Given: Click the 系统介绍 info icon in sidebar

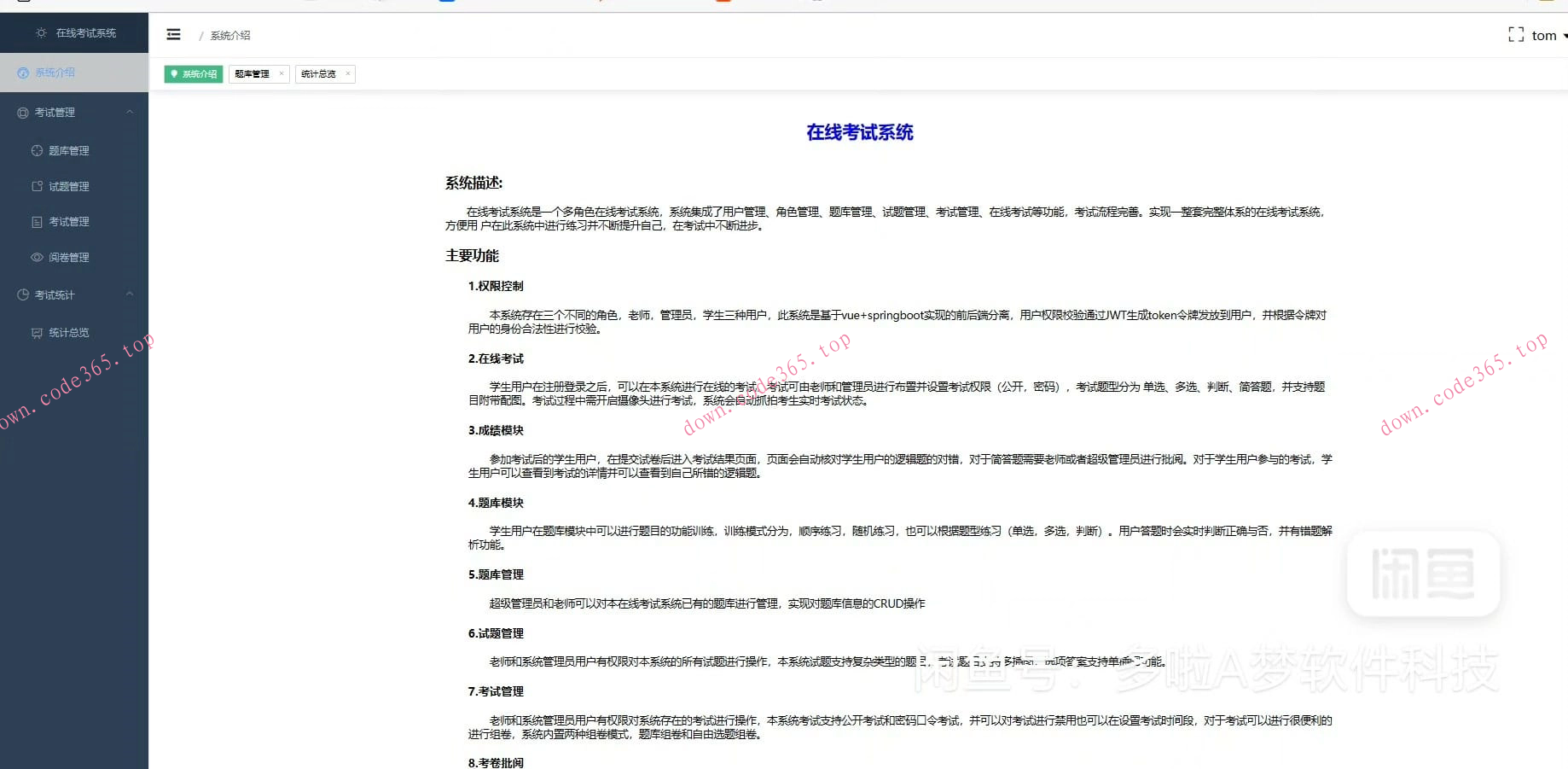Looking at the screenshot, I should (x=23, y=73).
